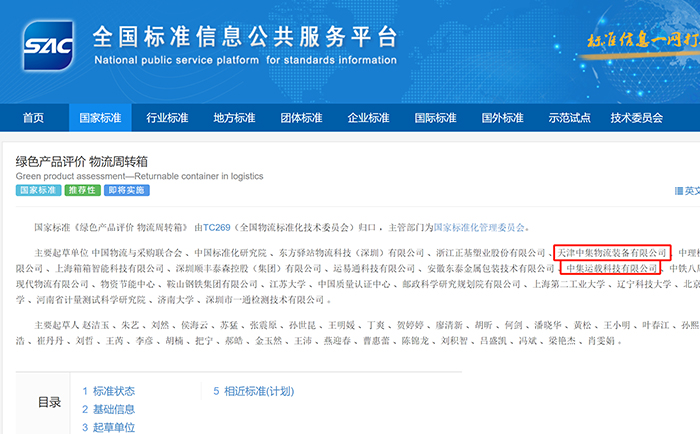Switch to the 团体标准 section

coord(301,118)
